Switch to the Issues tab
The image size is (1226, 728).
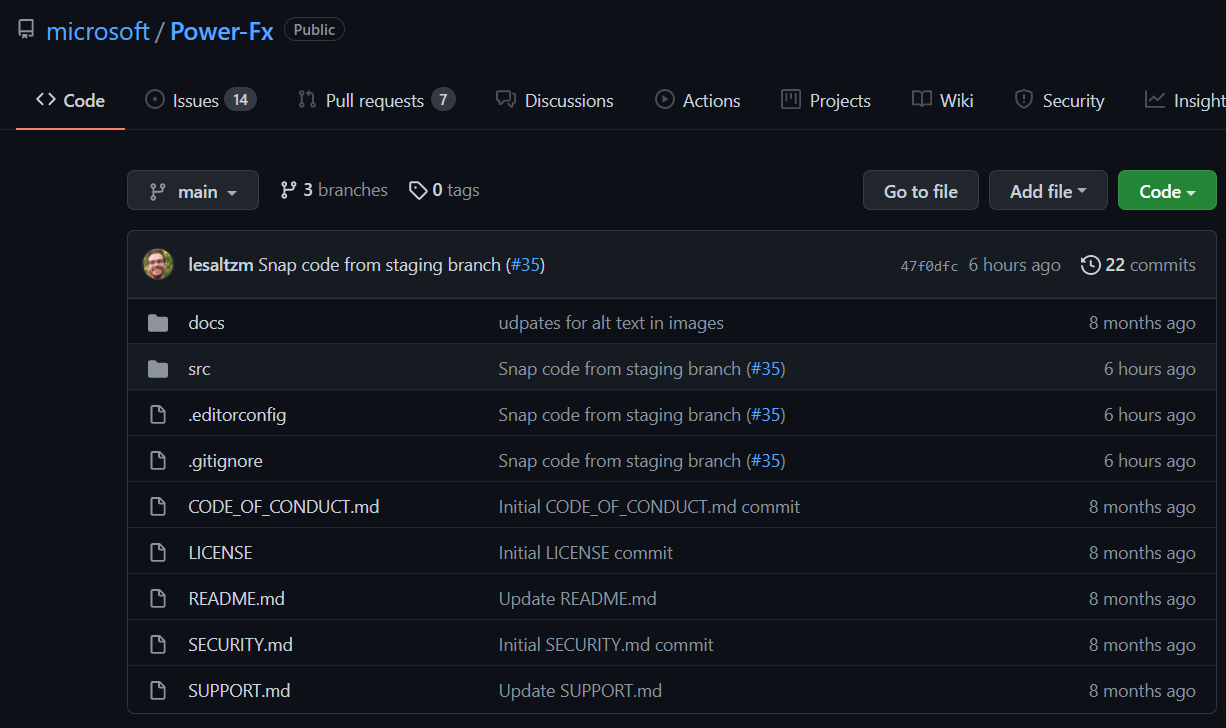200,100
